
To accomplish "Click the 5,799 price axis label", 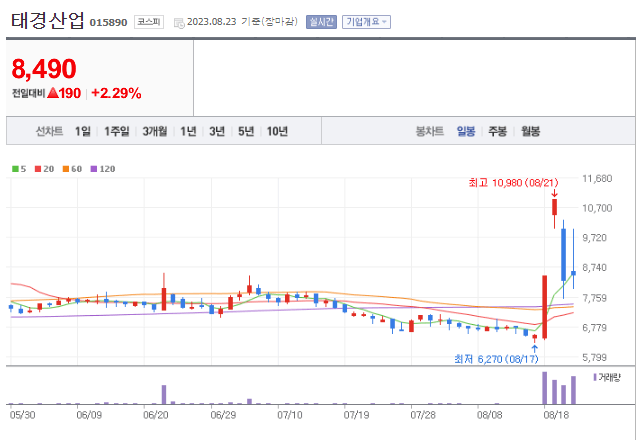I will tap(597, 358).
